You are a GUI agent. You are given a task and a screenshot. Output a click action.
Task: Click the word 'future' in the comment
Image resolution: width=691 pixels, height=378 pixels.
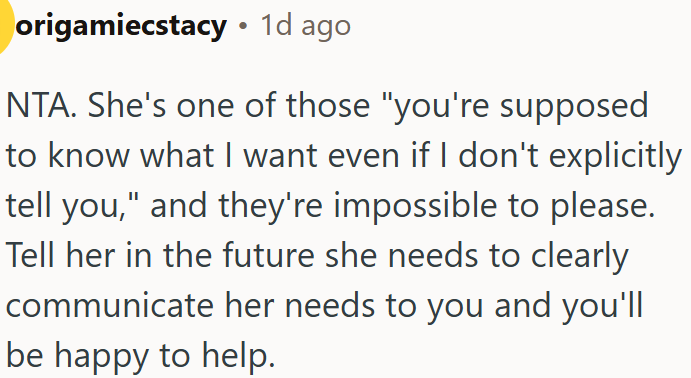pyautogui.click(x=268, y=256)
